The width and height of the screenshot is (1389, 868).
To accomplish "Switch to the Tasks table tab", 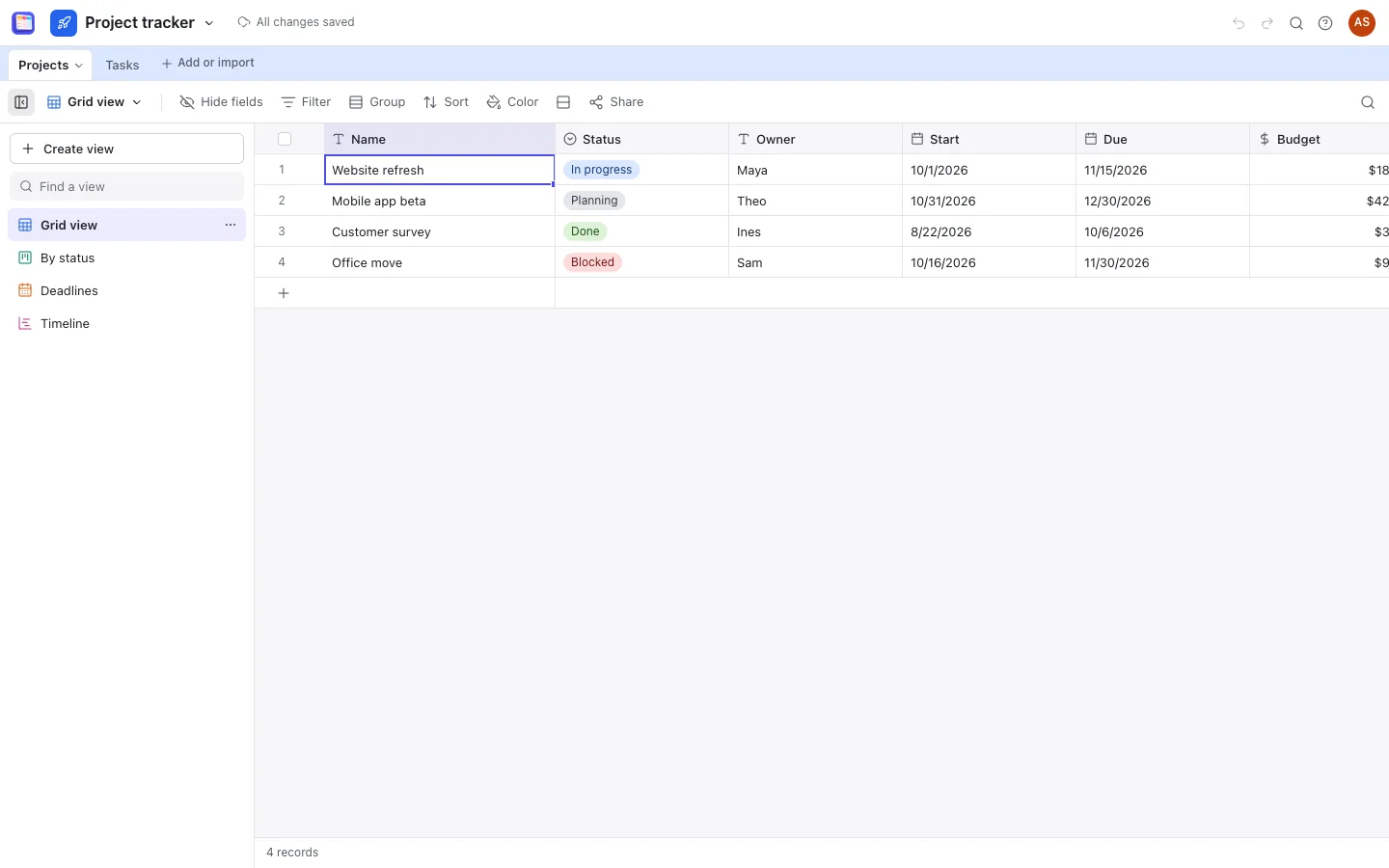I will pyautogui.click(x=123, y=66).
